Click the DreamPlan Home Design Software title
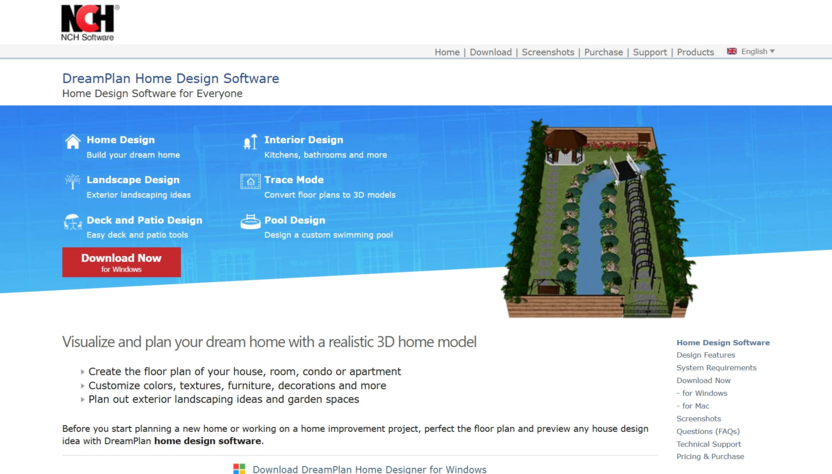This screenshot has height=474, width=832. point(170,79)
